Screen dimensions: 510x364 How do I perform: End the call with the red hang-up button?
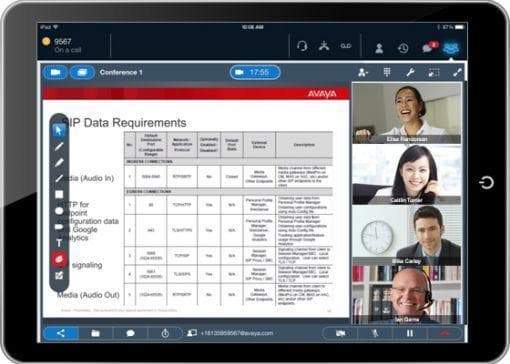click(445, 333)
